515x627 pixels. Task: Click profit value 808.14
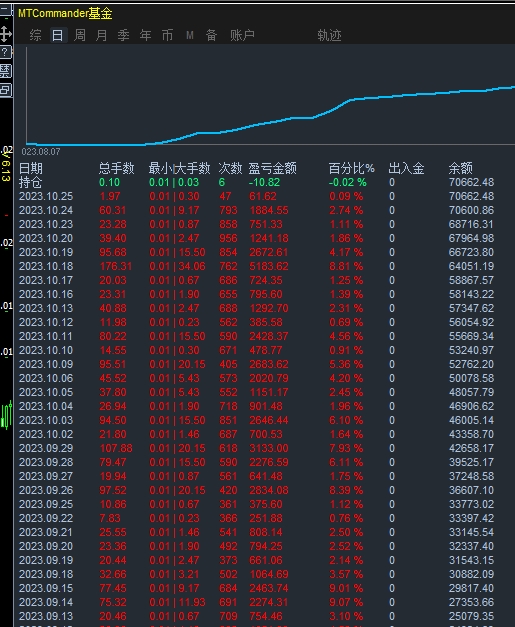click(x=266, y=532)
